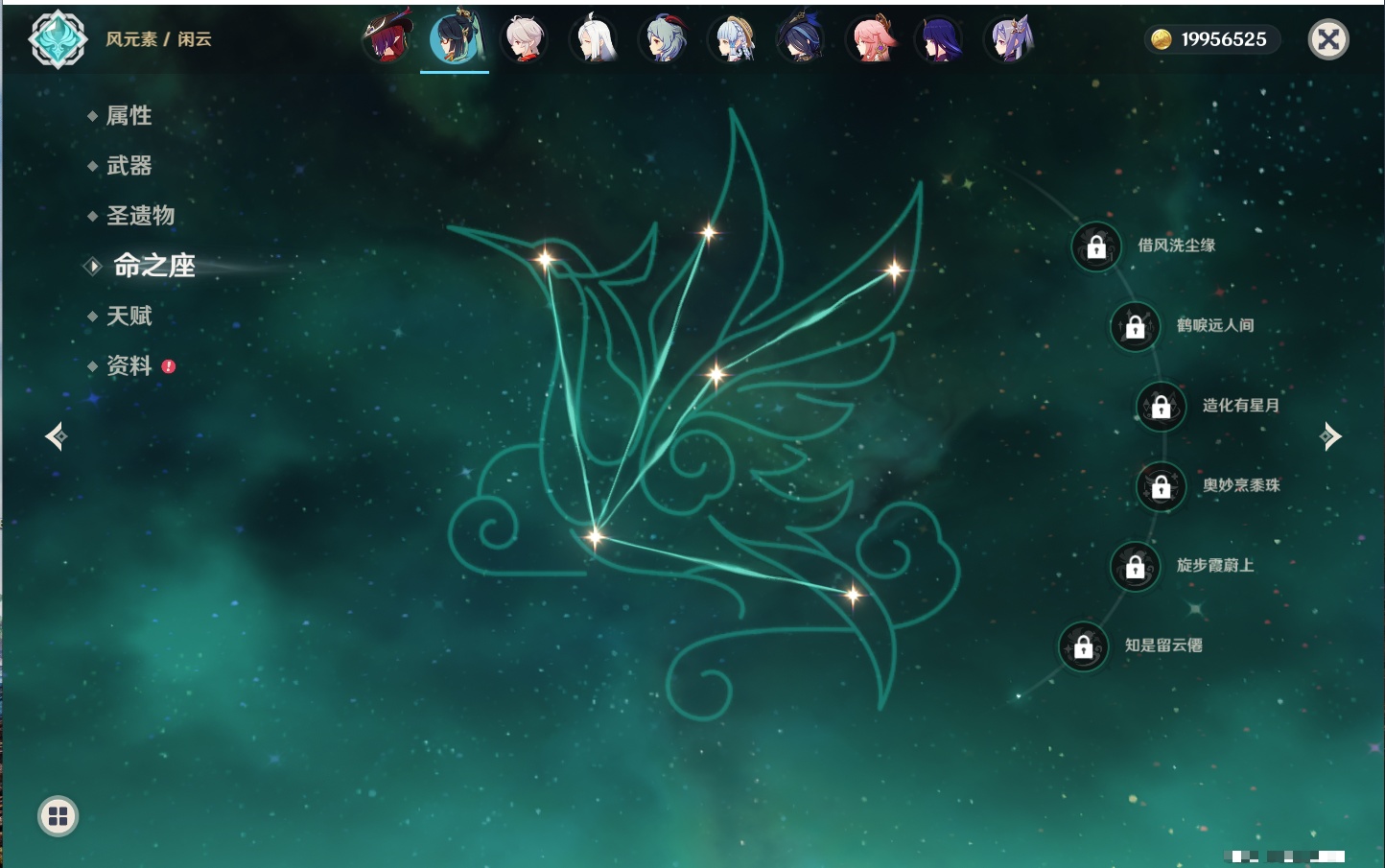Click the star at the crane's crest tip
This screenshot has height=868, width=1385.
pos(709,232)
